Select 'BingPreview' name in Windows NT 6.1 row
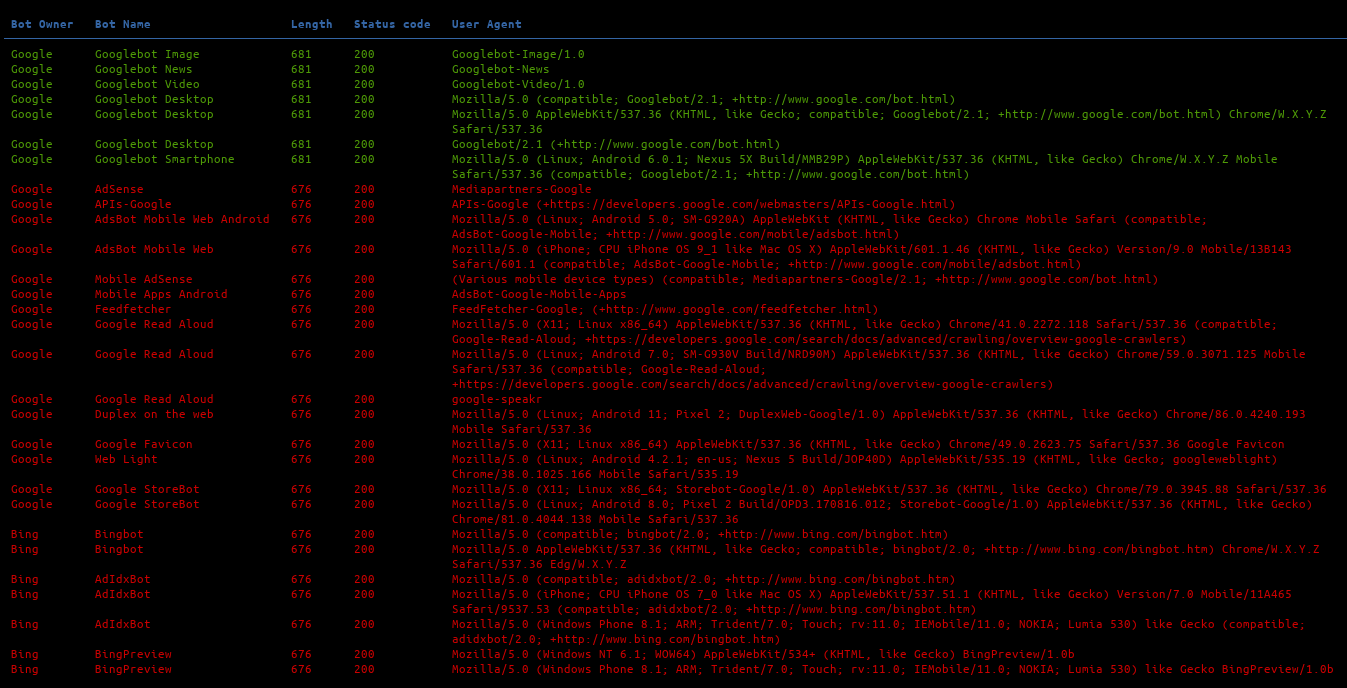The height and width of the screenshot is (688, 1347). pos(133,654)
